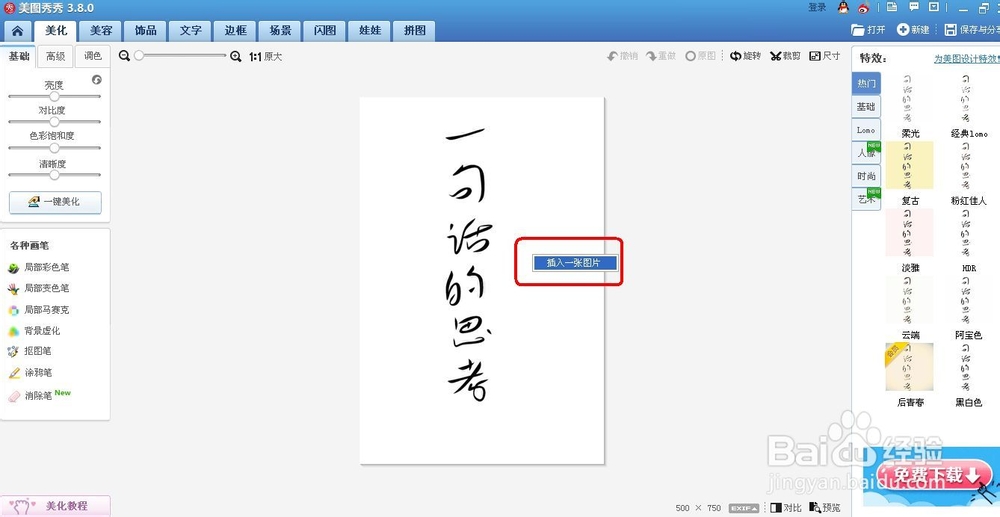
Task: Select 背景虚化 tool
Action: 34,331
